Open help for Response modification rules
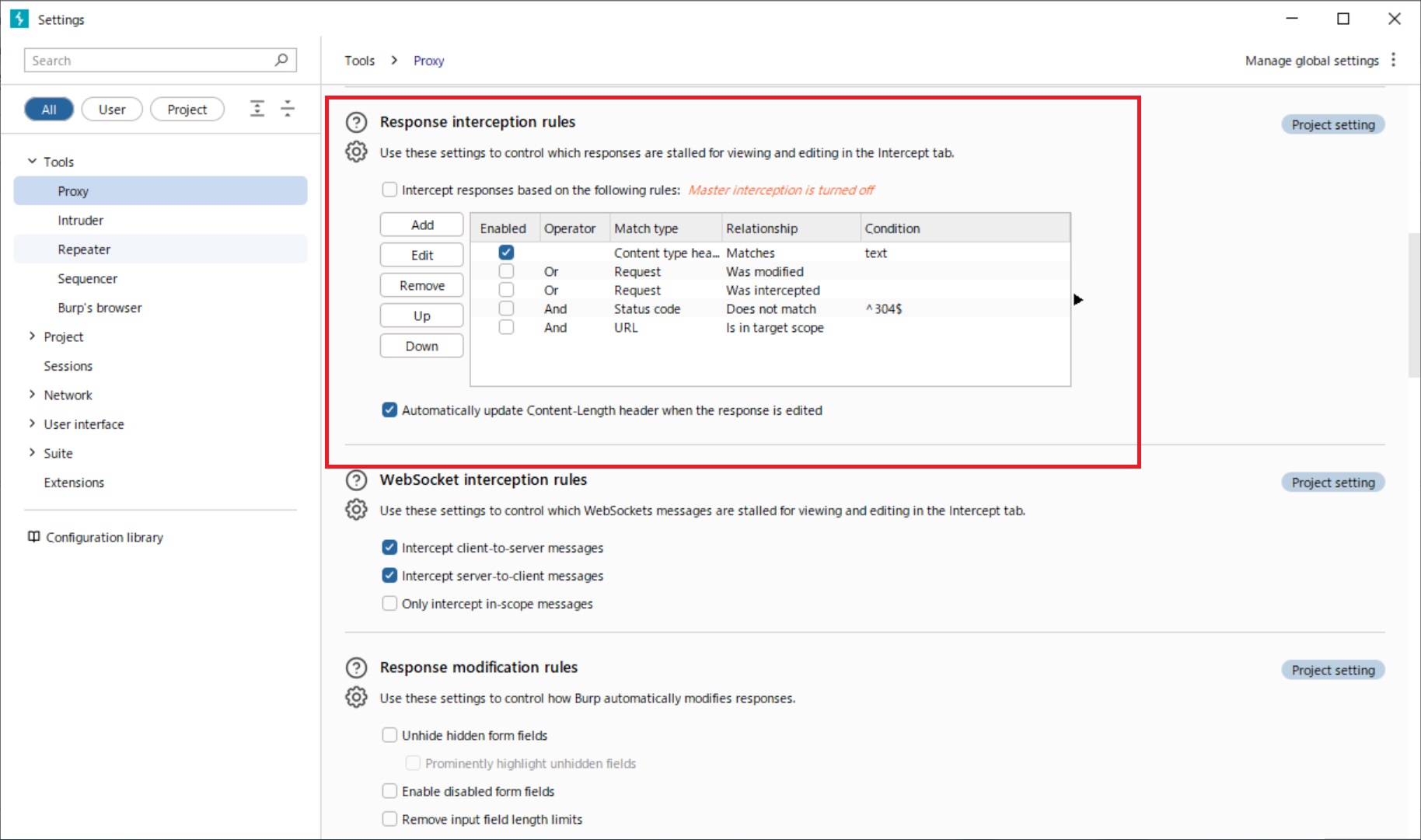1421x840 pixels. [x=356, y=667]
